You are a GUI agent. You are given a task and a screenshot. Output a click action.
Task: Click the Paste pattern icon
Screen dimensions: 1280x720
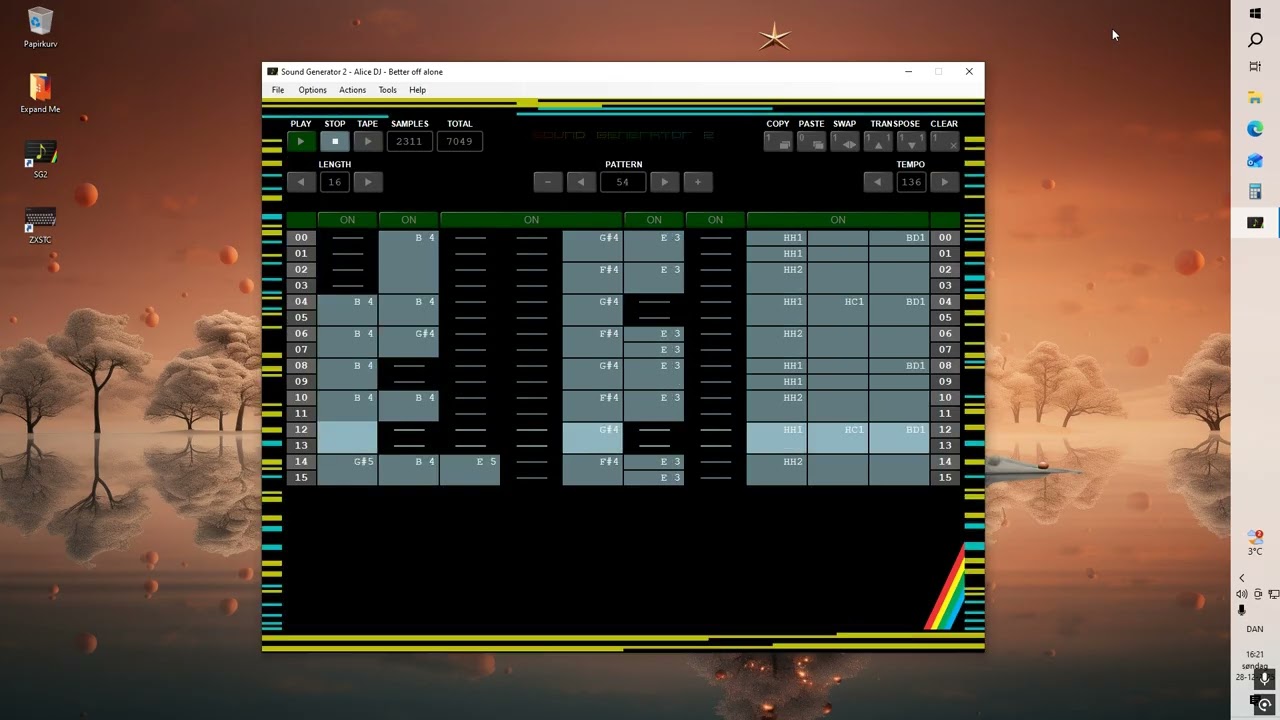coord(811,142)
